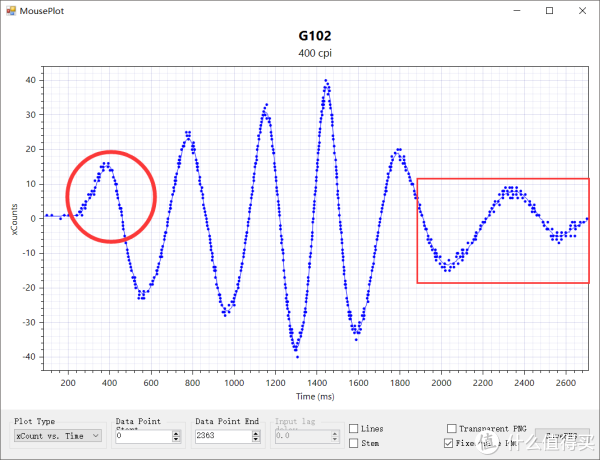Enable the Lines checkbox

354,429
